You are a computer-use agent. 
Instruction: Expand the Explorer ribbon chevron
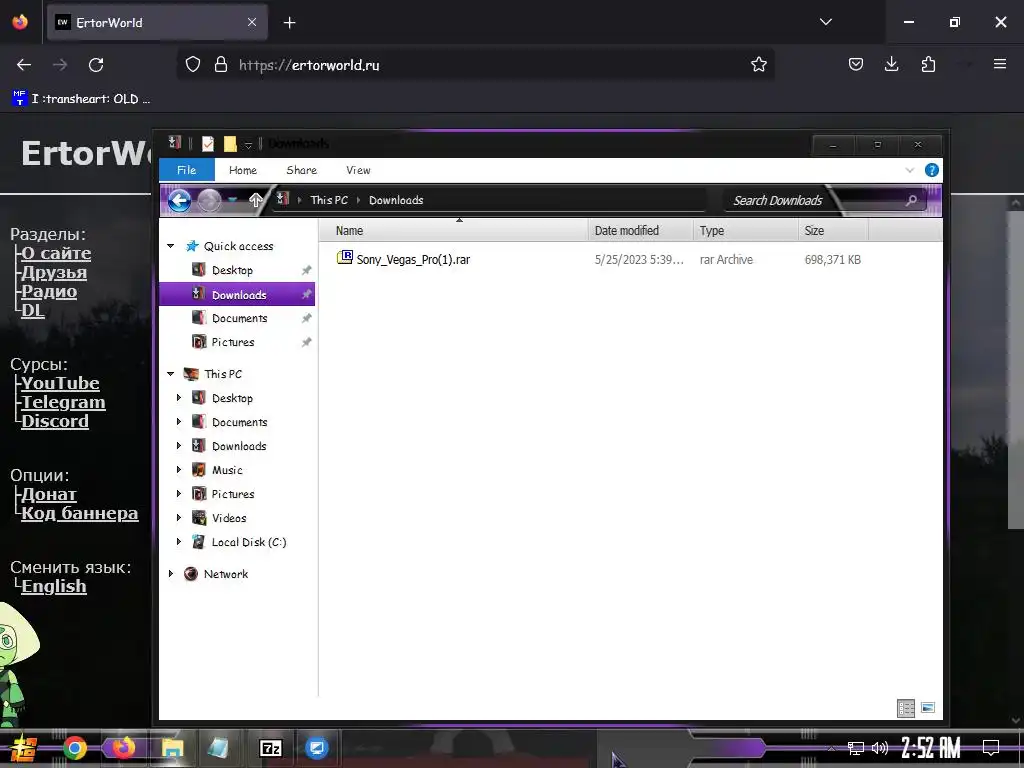pos(910,170)
